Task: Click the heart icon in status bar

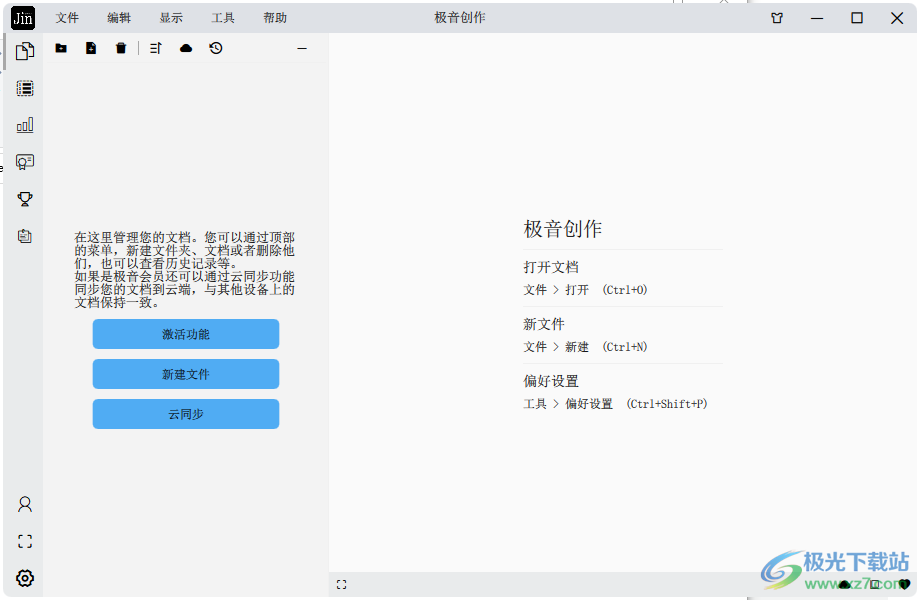Action: [x=904, y=584]
